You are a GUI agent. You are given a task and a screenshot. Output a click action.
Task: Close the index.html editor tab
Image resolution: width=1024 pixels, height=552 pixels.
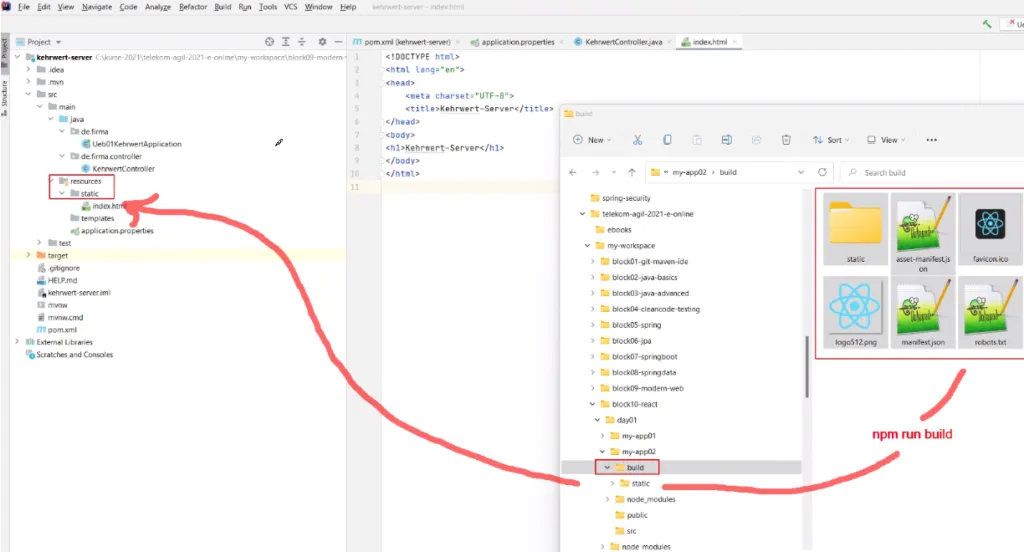[735, 42]
